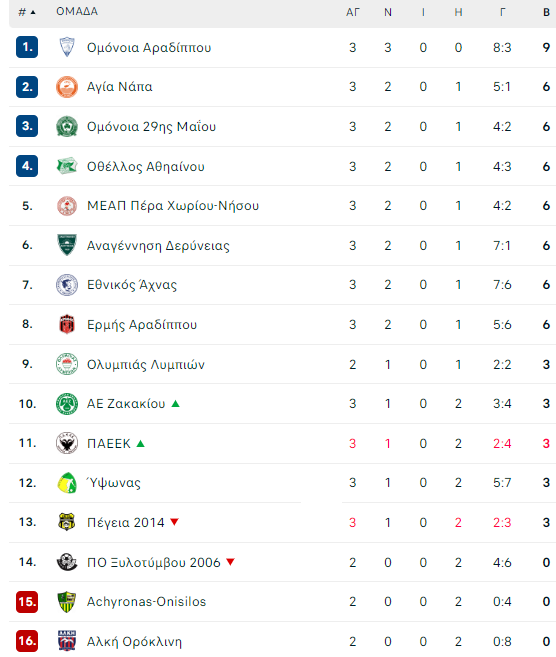Click the Ερμής Αραδίππου red-black crest
The height and width of the screenshot is (657, 556).
coord(67,324)
